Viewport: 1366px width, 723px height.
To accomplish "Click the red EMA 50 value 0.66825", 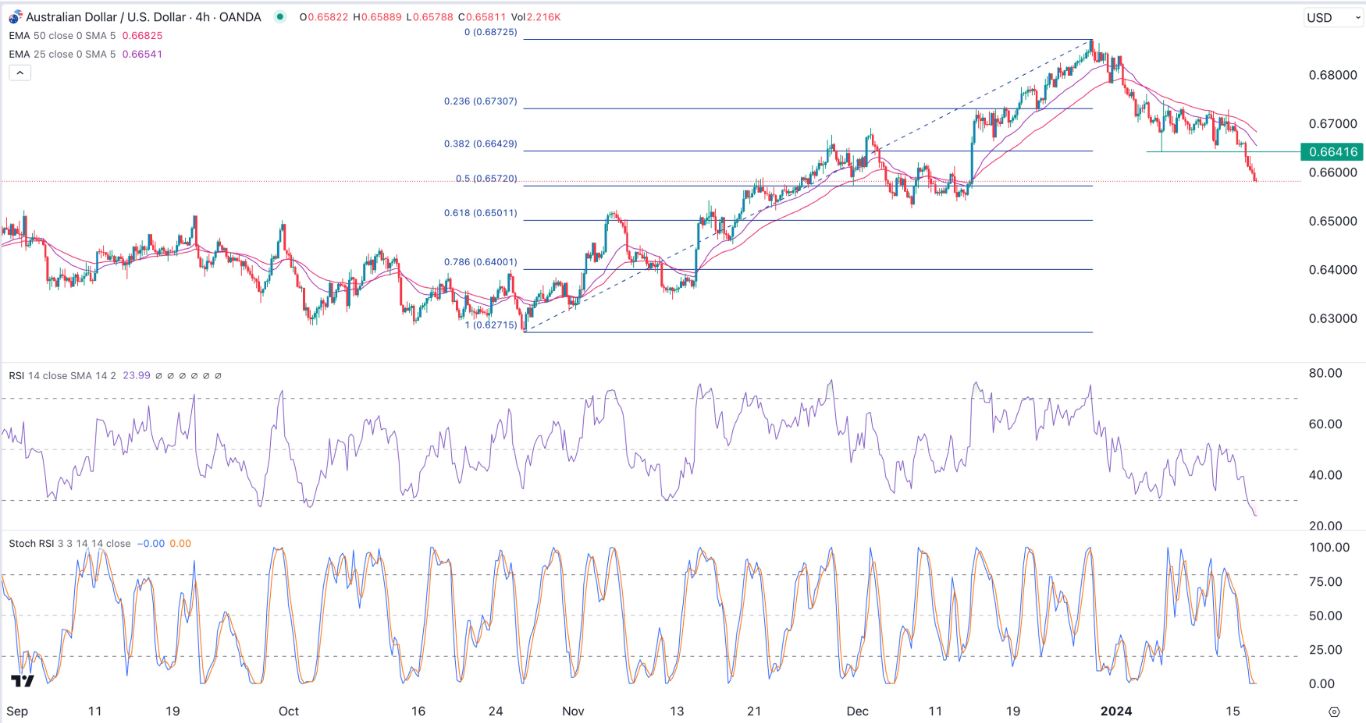I will tap(142, 33).
